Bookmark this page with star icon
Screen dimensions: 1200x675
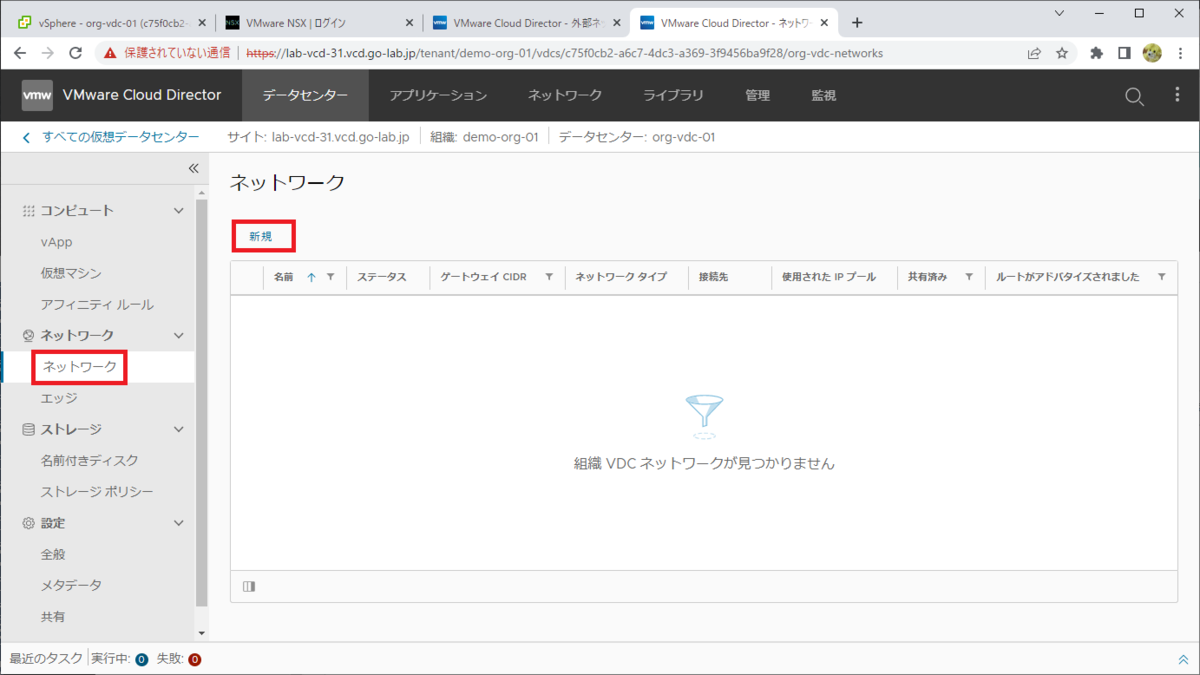tap(1062, 53)
